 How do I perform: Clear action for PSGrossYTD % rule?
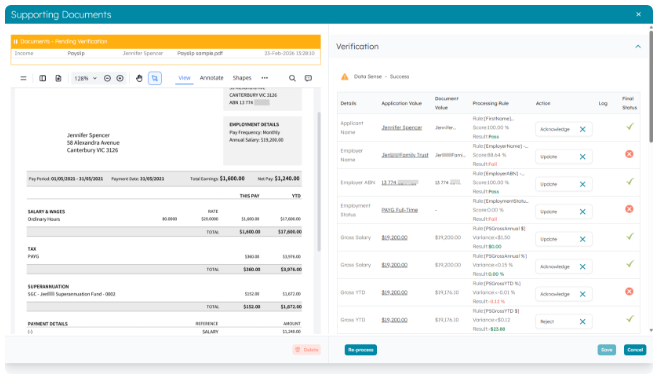[x=582, y=294]
